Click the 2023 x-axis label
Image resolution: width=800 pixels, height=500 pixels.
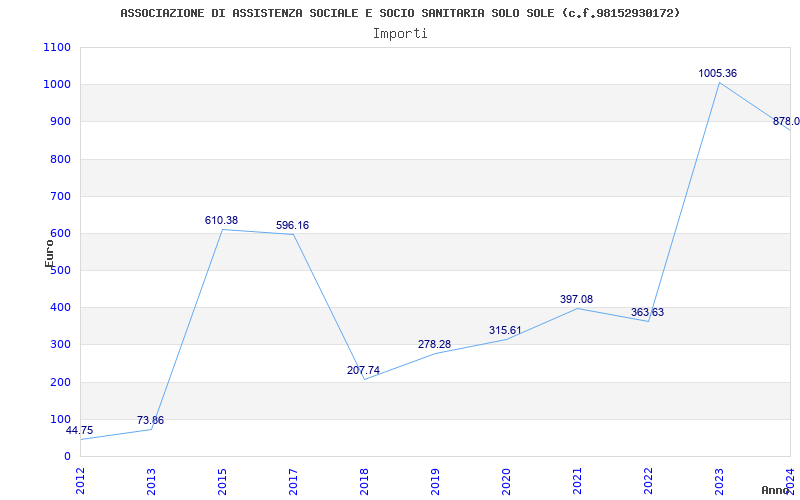[719, 481]
